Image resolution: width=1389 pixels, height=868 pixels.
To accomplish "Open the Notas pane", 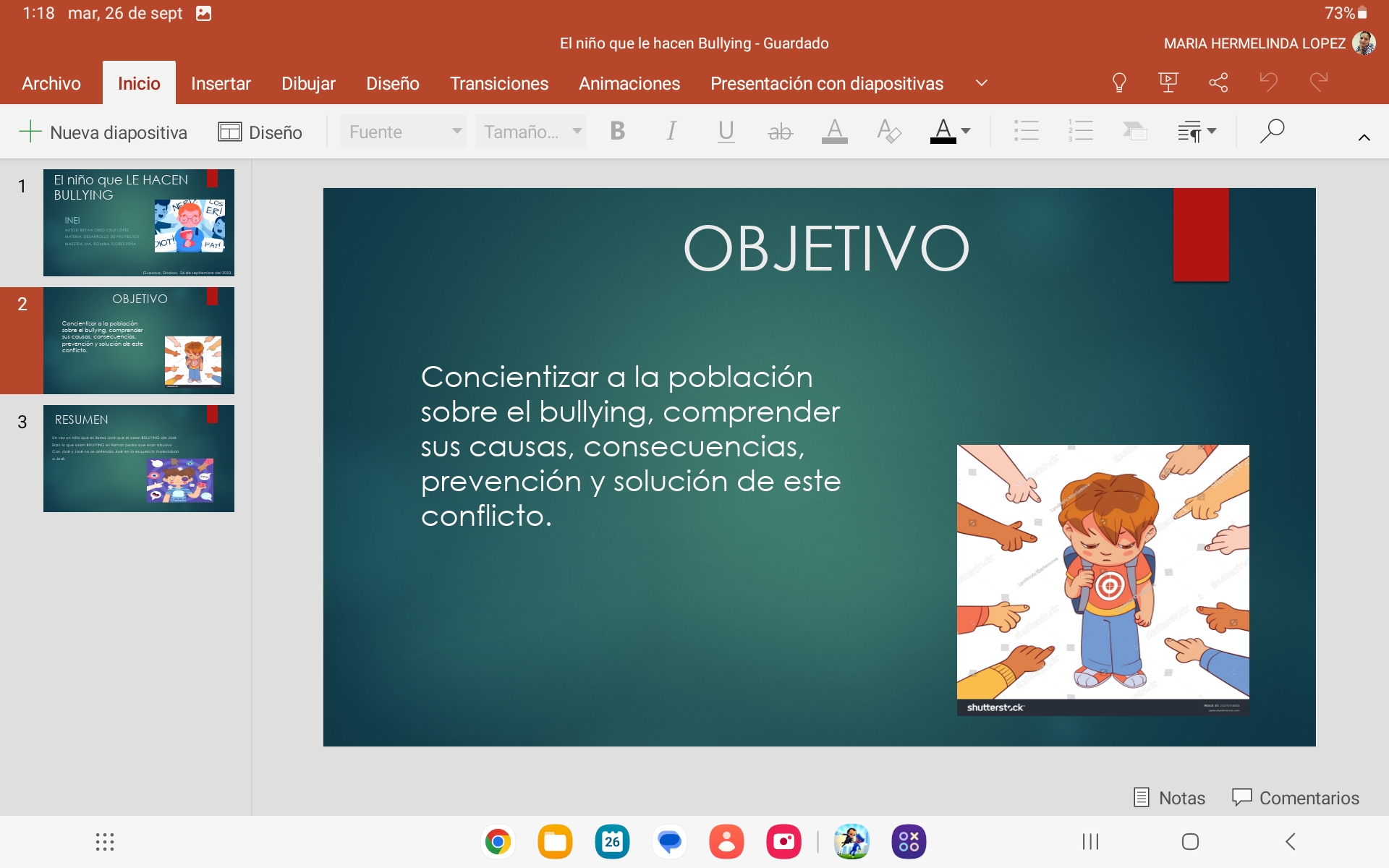I will point(1169,798).
